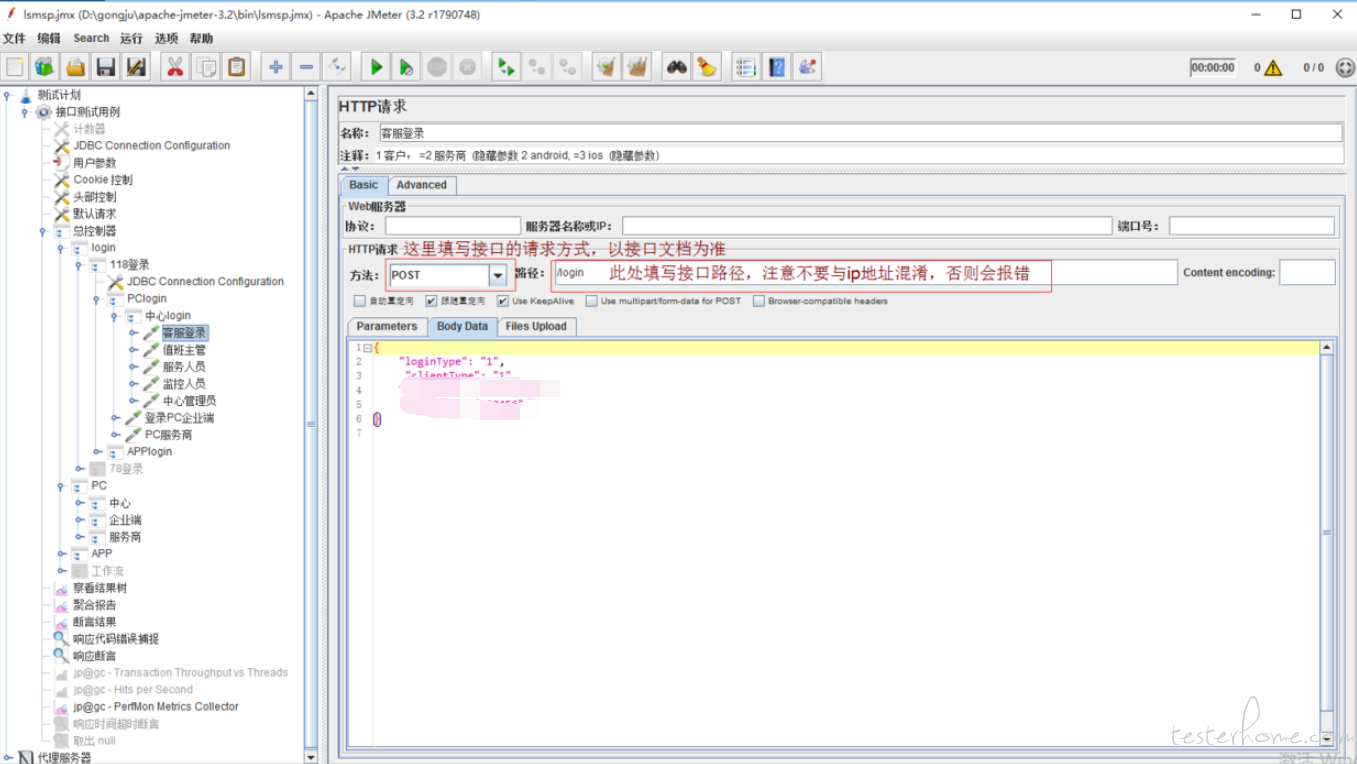
Task: Select 聚合报告 listener
Action: pos(94,605)
